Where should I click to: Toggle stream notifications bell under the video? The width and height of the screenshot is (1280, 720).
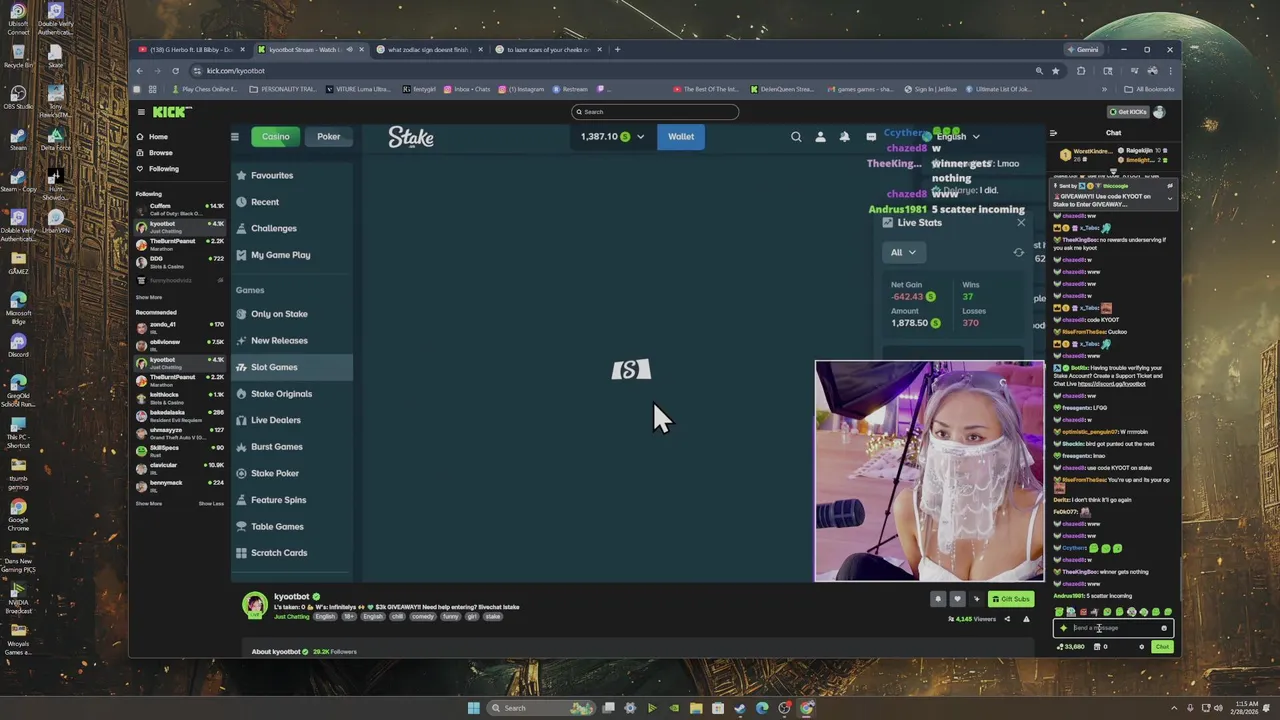pos(938,599)
